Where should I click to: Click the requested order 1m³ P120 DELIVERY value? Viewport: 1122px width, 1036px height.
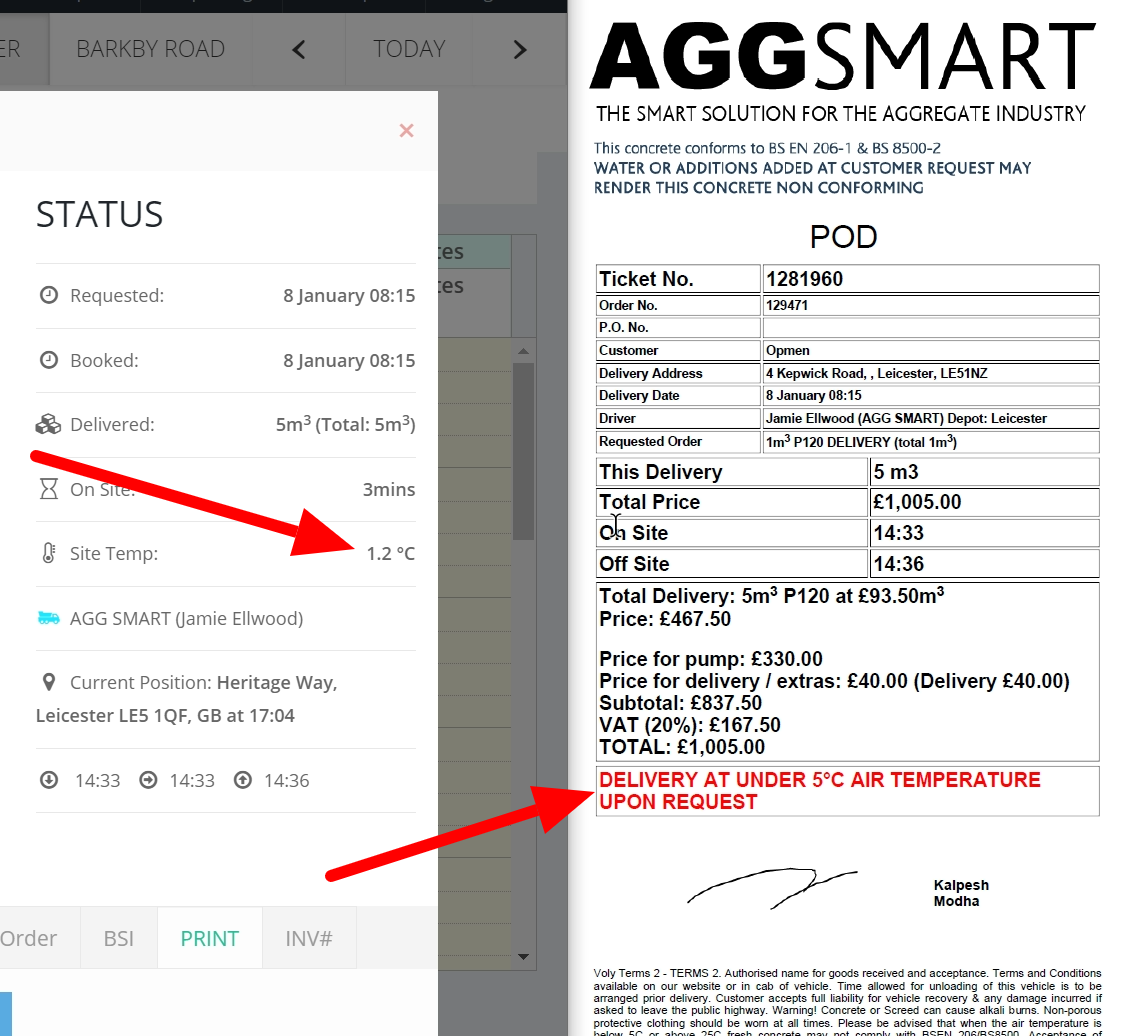pos(862,441)
